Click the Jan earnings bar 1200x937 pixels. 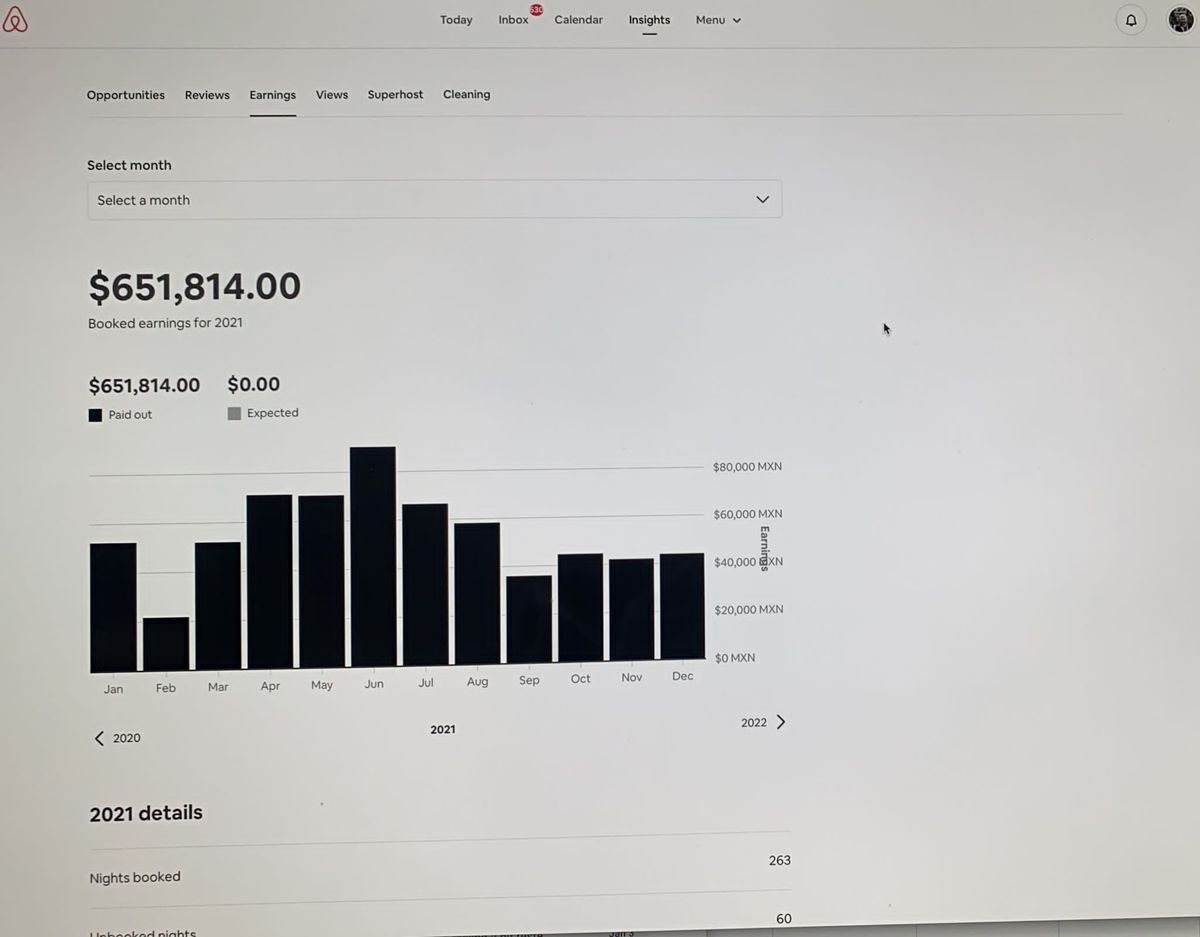[113, 607]
